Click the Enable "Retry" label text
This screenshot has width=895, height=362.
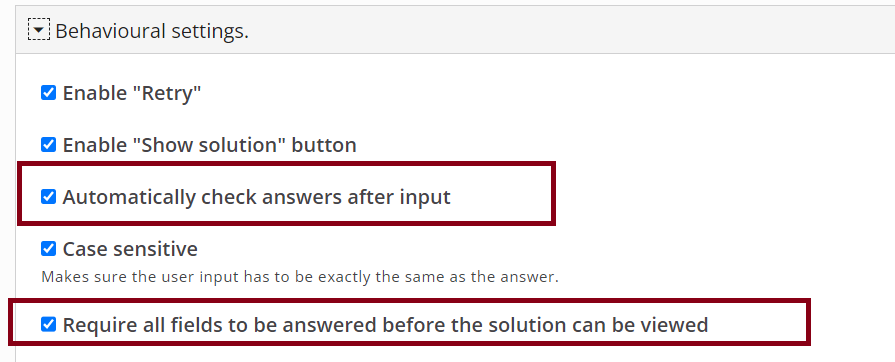(x=132, y=93)
